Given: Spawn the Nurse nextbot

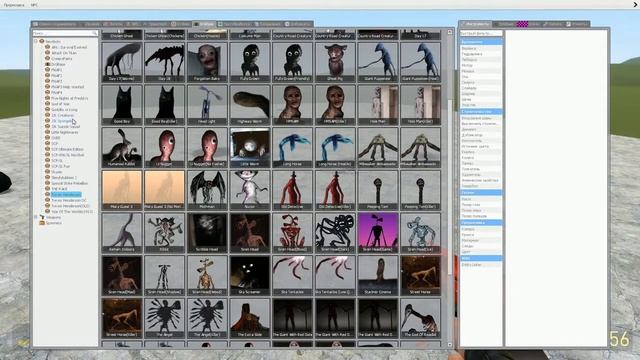Looking at the screenshot, I should 250,190.
